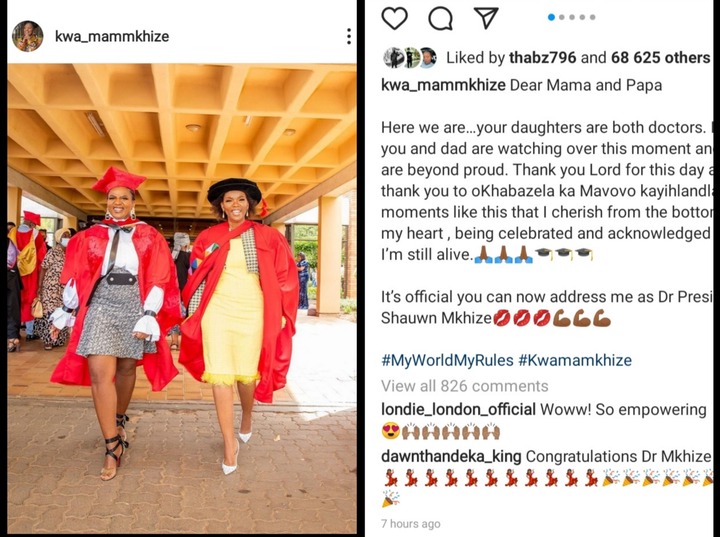Viewport: 720px width, 537px height.
Task: Open the #Kwamamkhize hashtag
Action: (x=575, y=360)
